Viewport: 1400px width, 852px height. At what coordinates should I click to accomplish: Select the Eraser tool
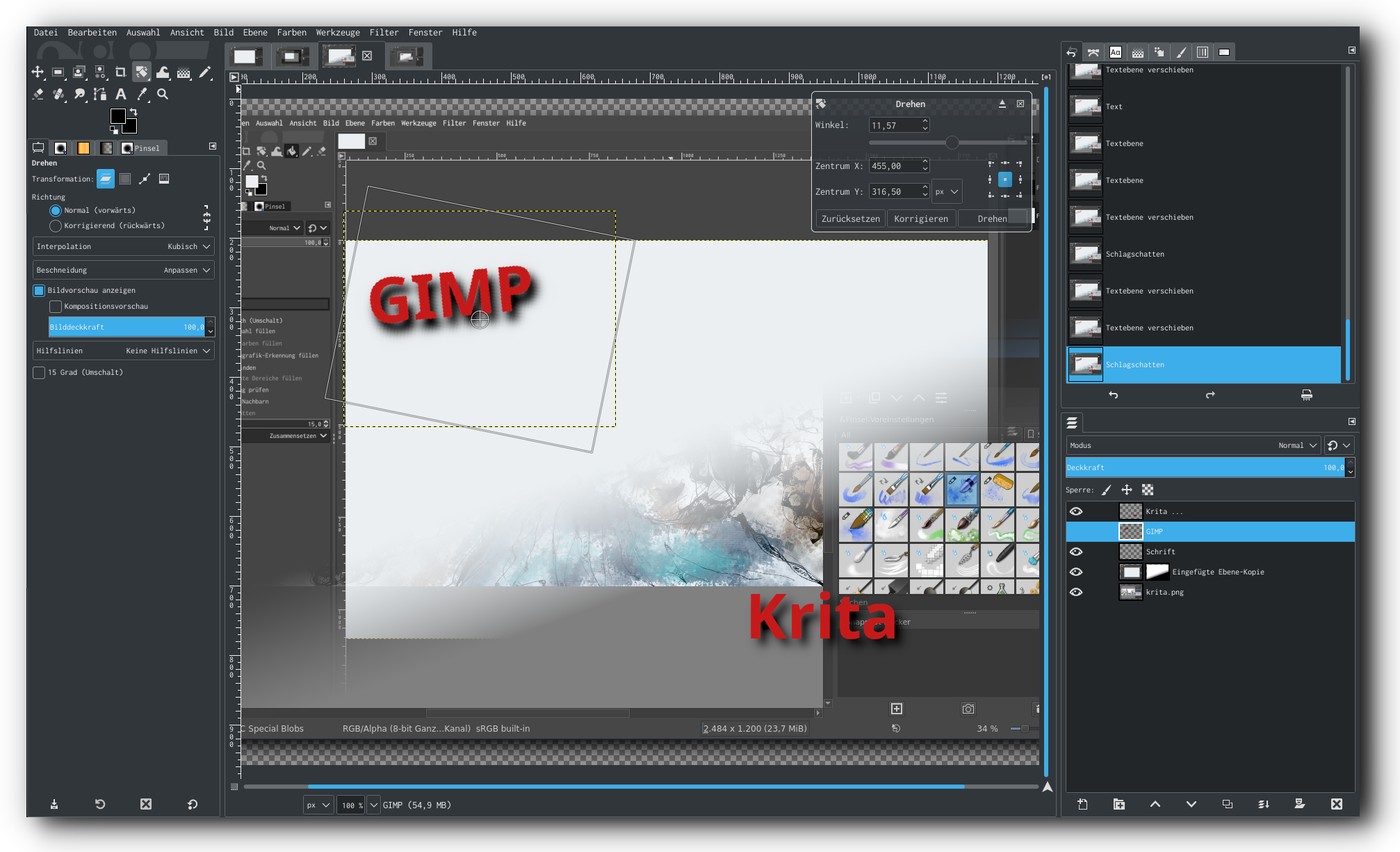point(38,93)
